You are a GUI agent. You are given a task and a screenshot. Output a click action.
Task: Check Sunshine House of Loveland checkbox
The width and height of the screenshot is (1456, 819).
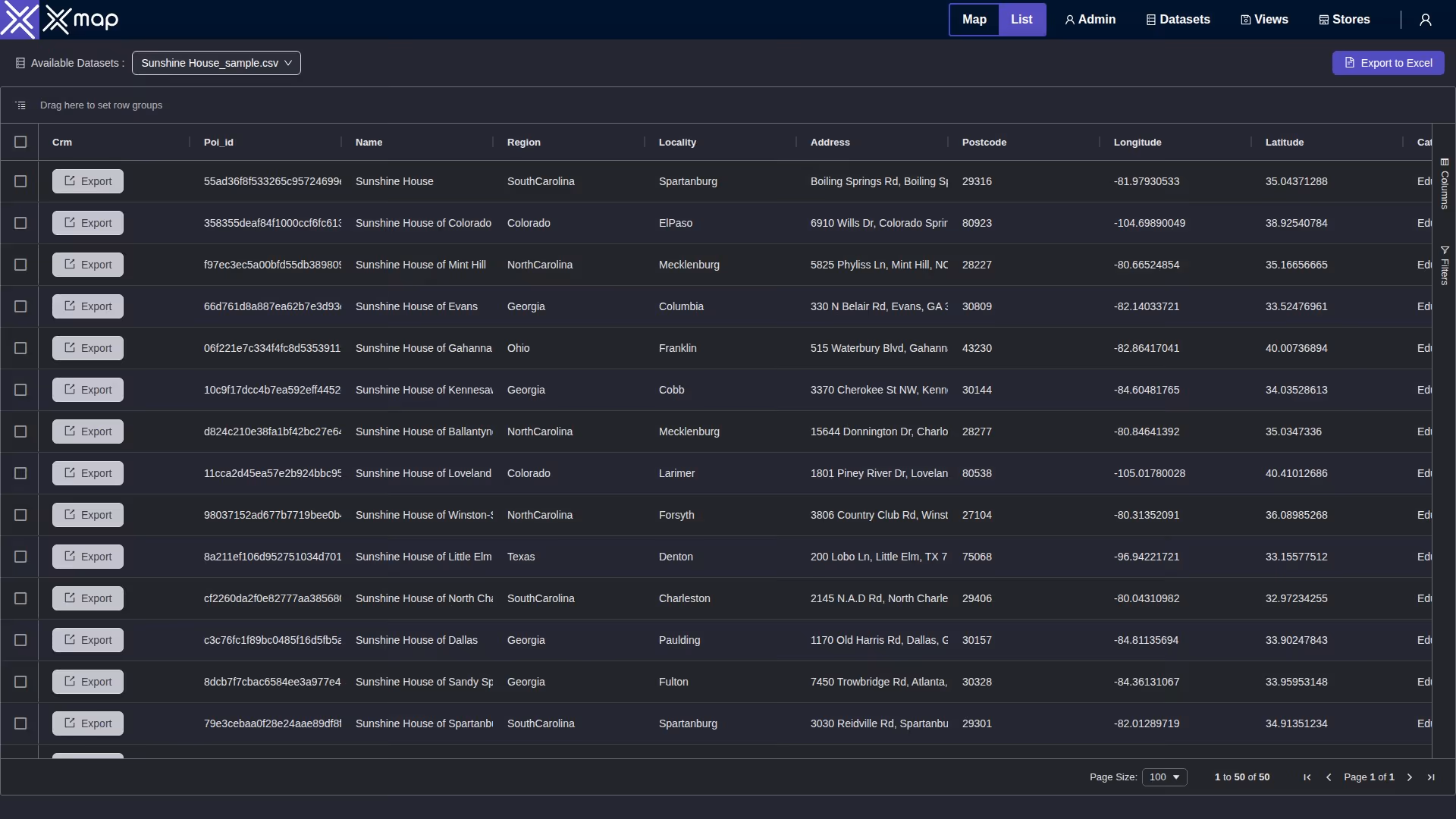click(x=20, y=473)
